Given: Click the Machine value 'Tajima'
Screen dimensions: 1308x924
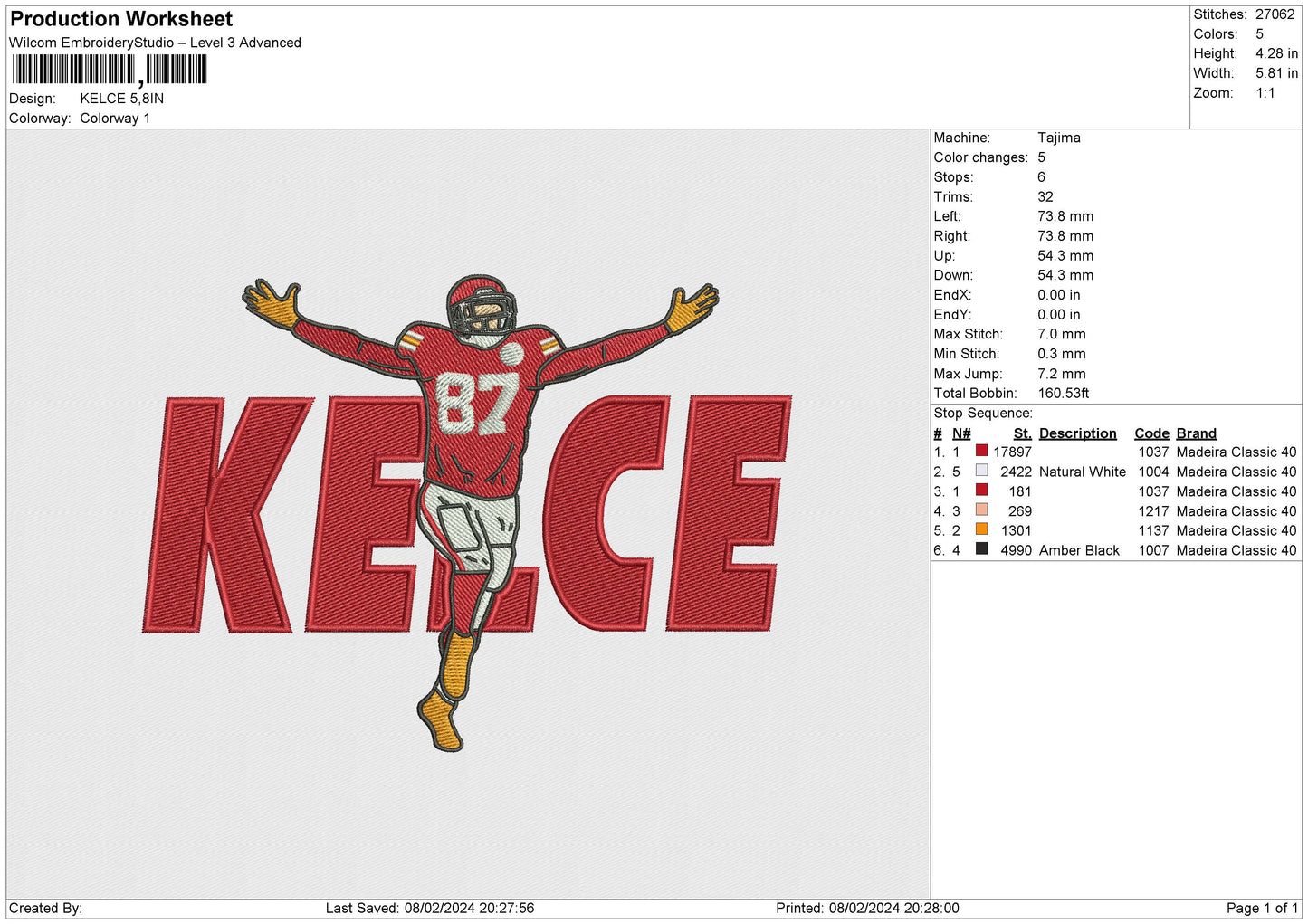Looking at the screenshot, I should 1059,138.
